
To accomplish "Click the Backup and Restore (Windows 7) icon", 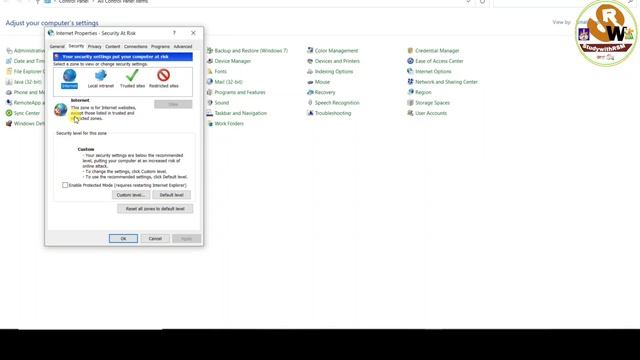I will 209,51.
